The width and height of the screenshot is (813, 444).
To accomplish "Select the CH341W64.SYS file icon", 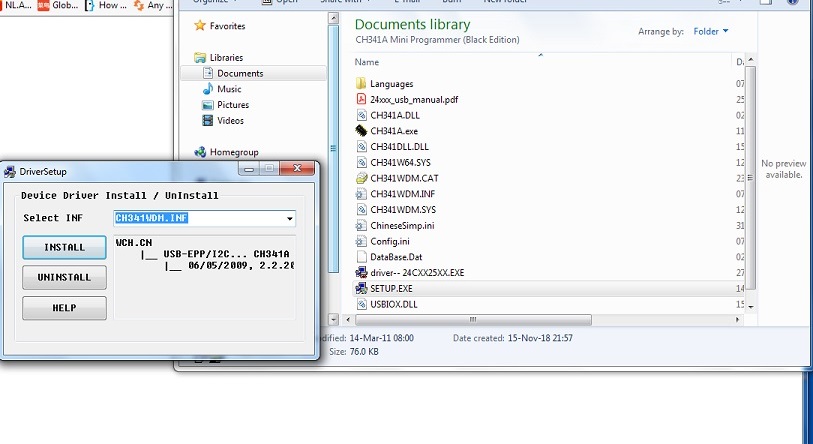I will [x=361, y=162].
